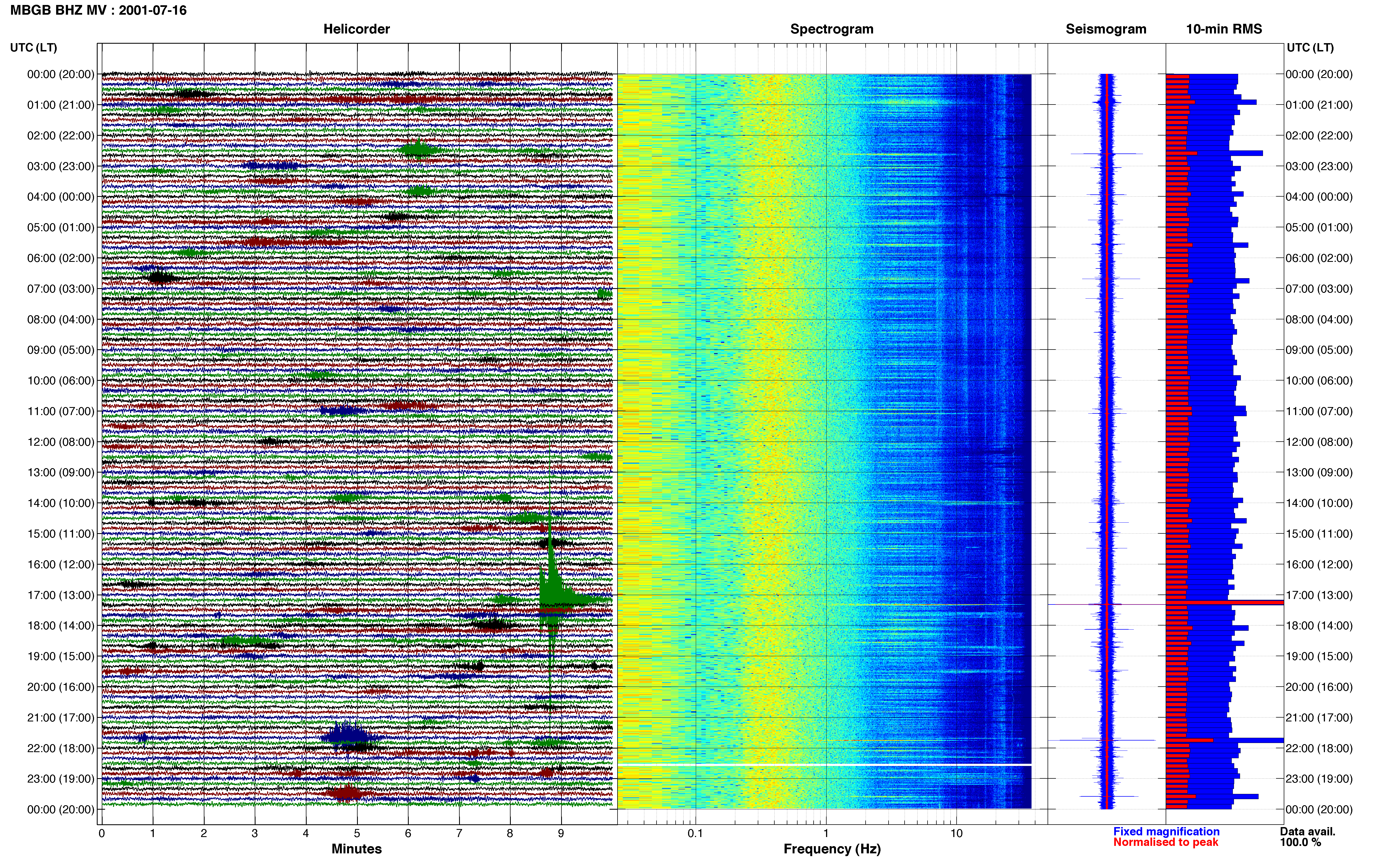Click the left axis label '18:00 (14:00)'
The width and height of the screenshot is (1388, 868).
pyautogui.click(x=60, y=625)
